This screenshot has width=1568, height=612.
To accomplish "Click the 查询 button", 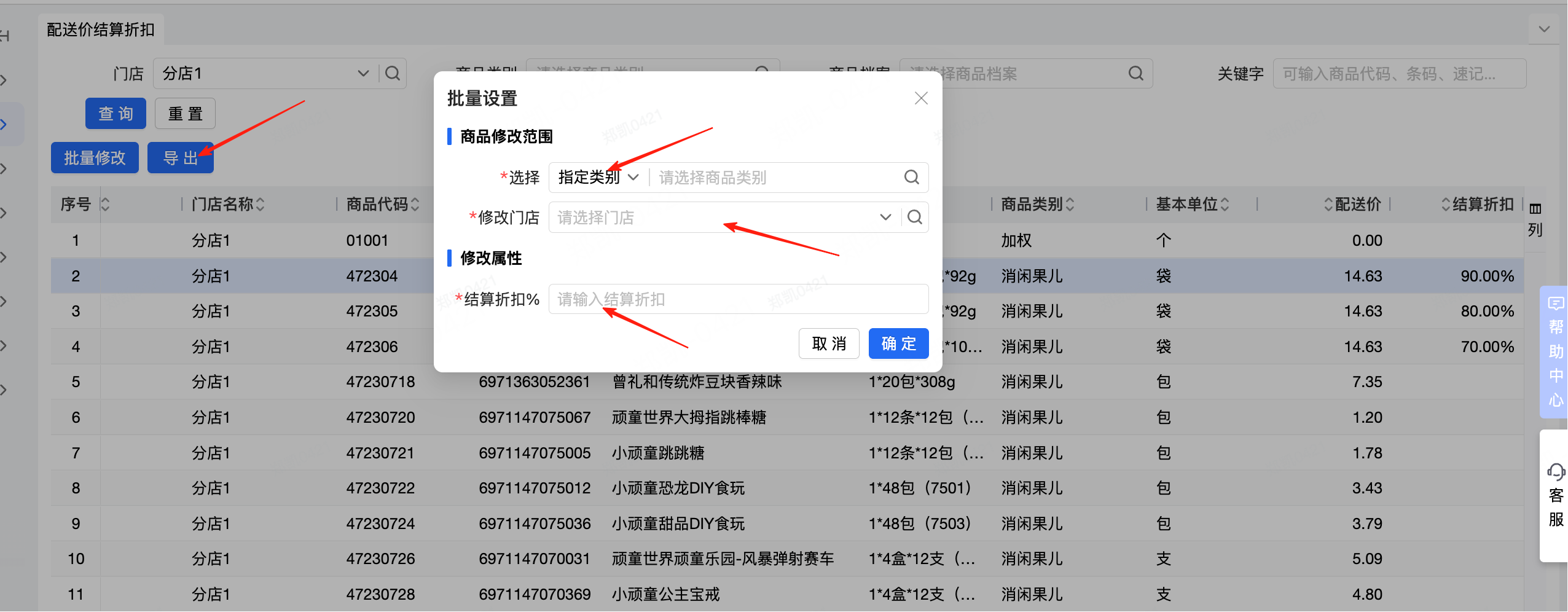I will (116, 114).
